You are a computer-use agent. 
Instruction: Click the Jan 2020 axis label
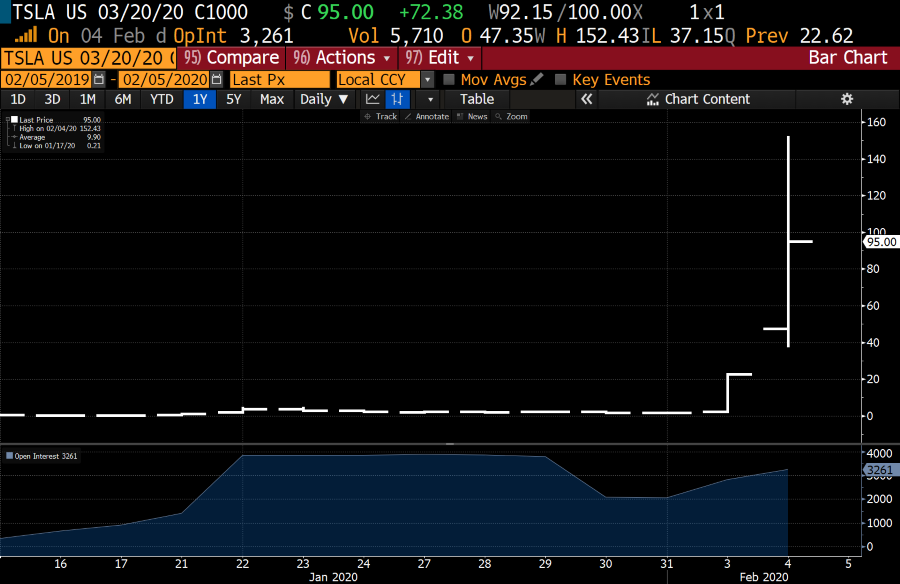333,577
